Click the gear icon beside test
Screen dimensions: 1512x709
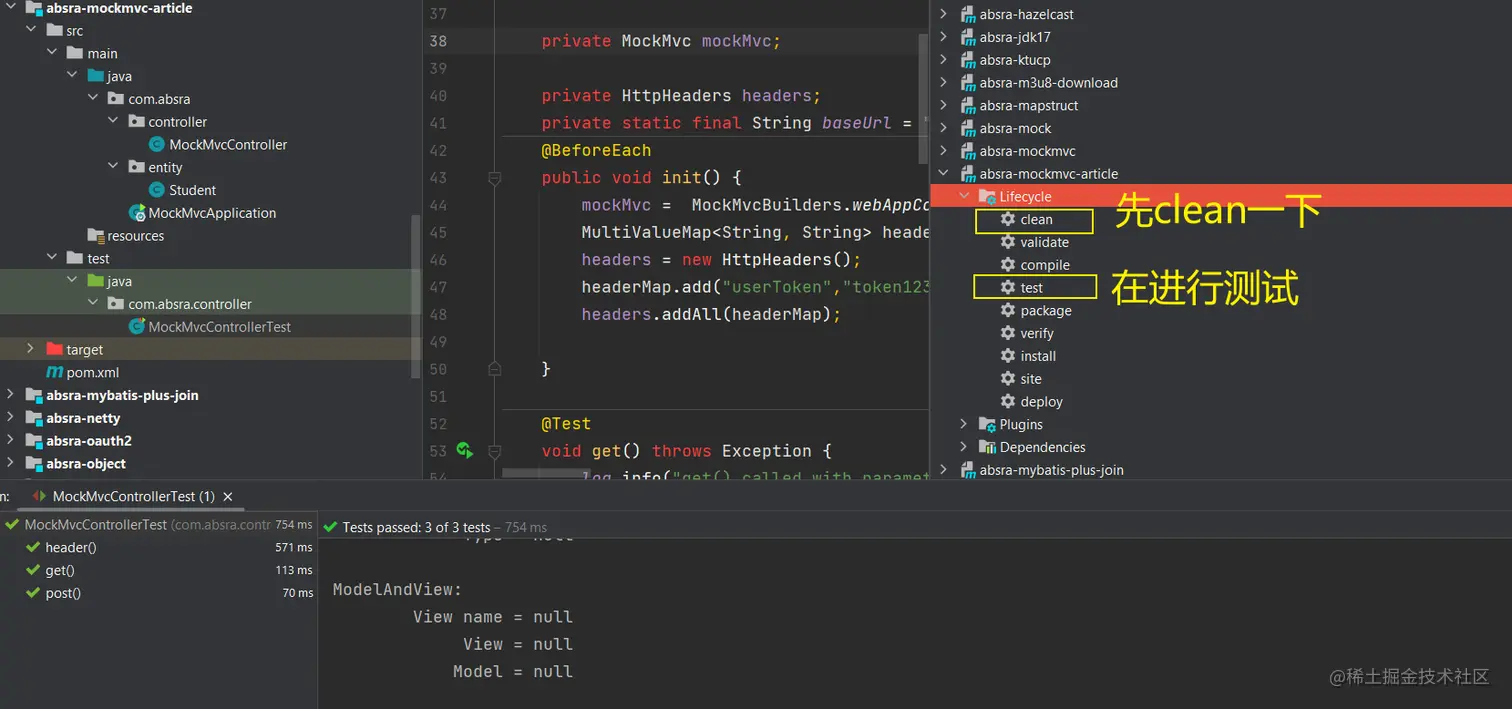[x=1008, y=287]
